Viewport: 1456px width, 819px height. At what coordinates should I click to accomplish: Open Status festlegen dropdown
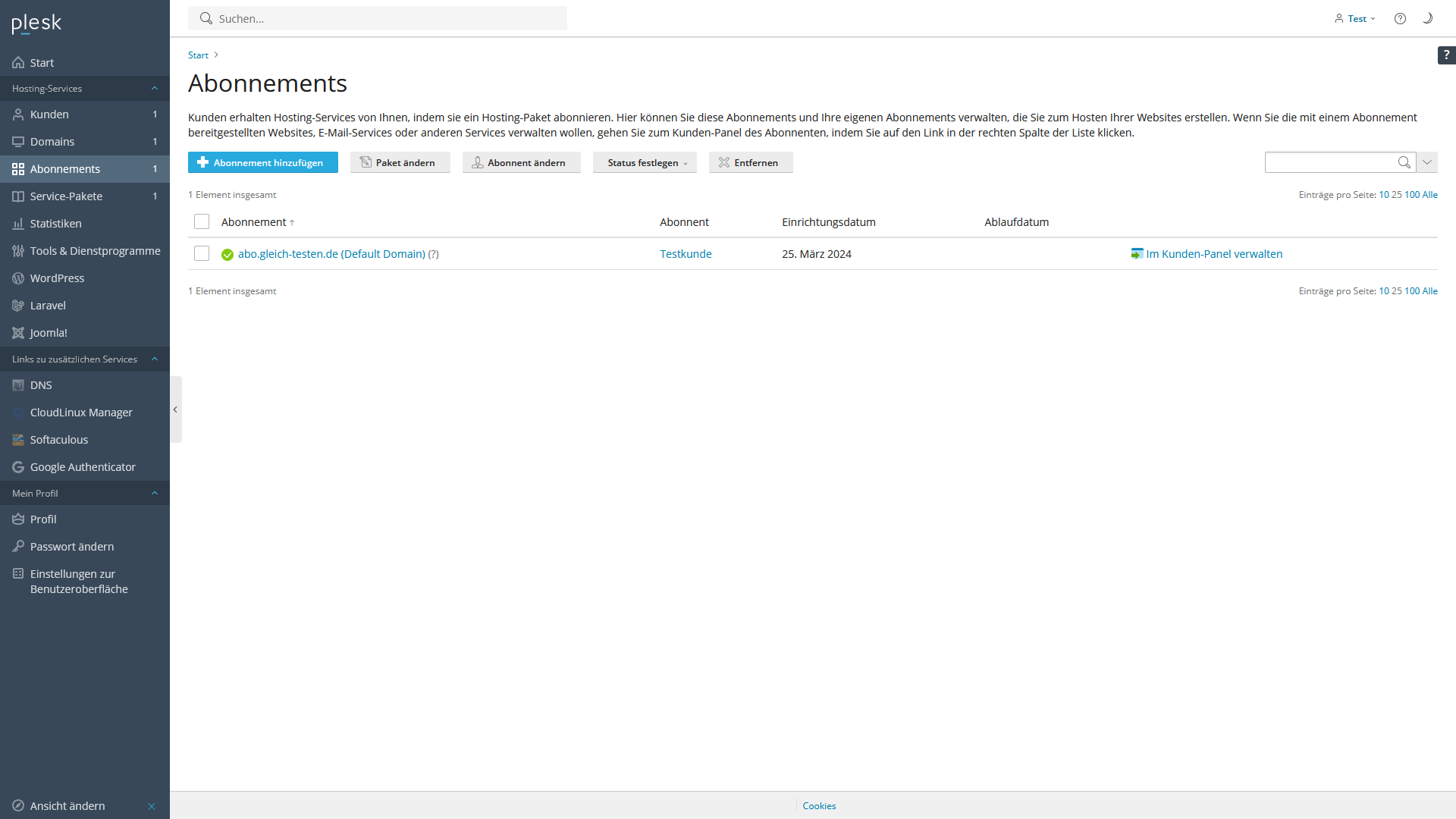645,162
